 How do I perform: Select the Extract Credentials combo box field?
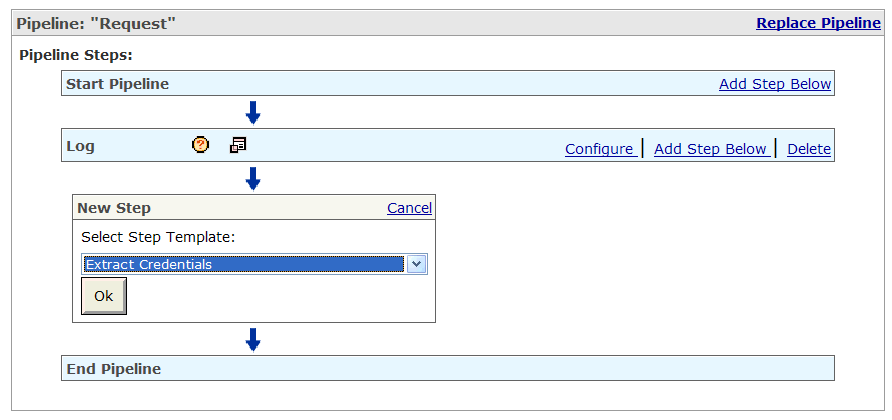pyautogui.click(x=254, y=264)
